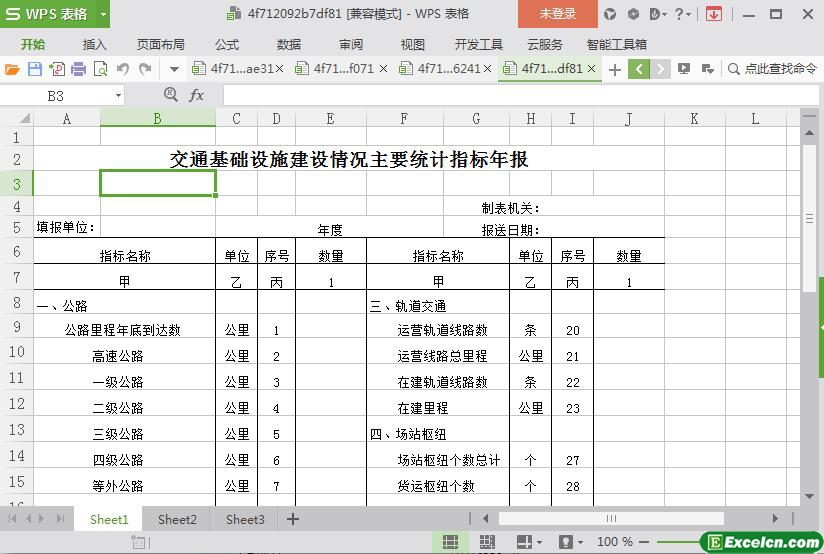Switch to page break preview in status bar

point(487,542)
